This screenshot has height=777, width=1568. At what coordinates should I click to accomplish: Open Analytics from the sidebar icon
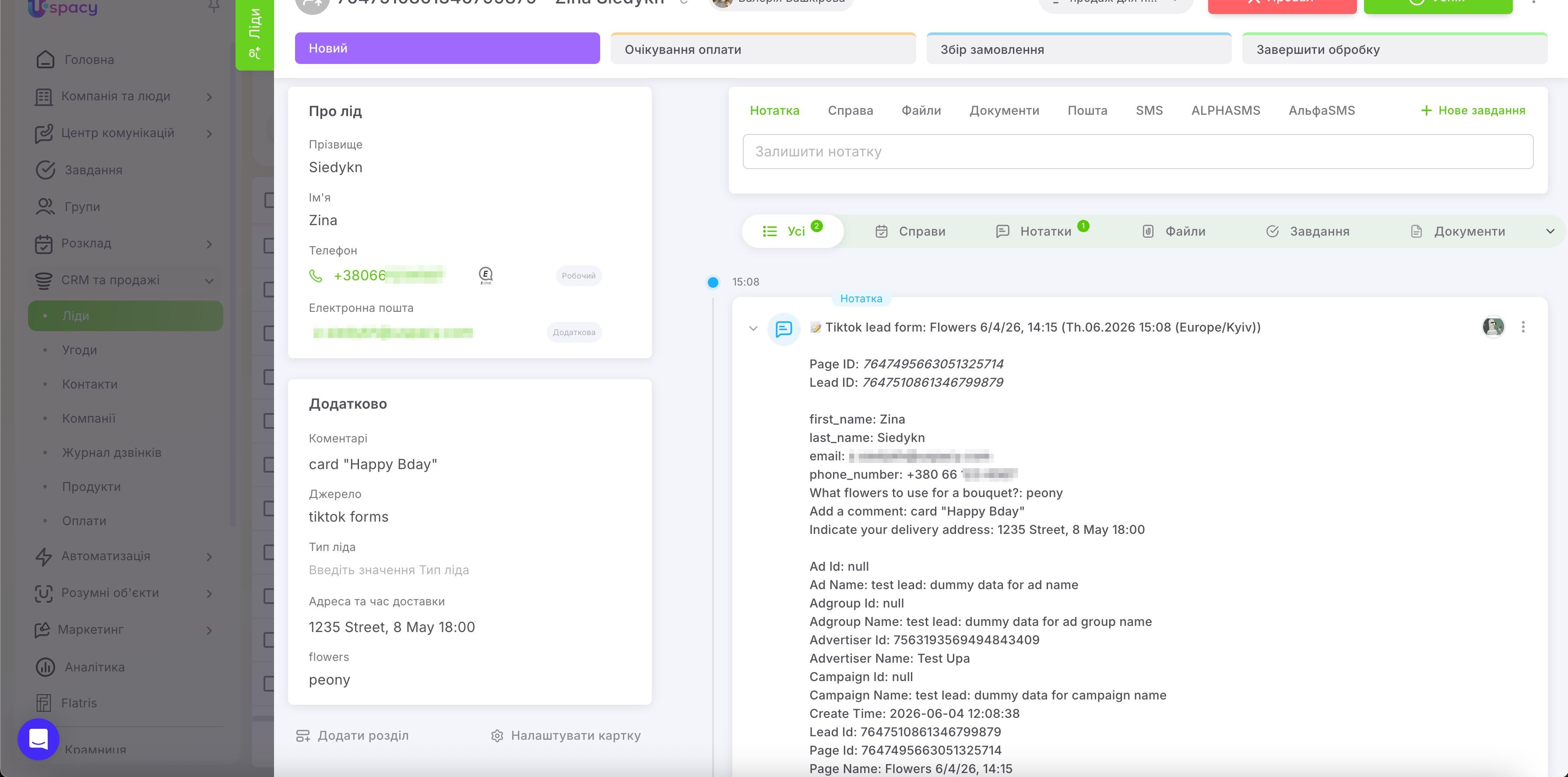point(45,667)
